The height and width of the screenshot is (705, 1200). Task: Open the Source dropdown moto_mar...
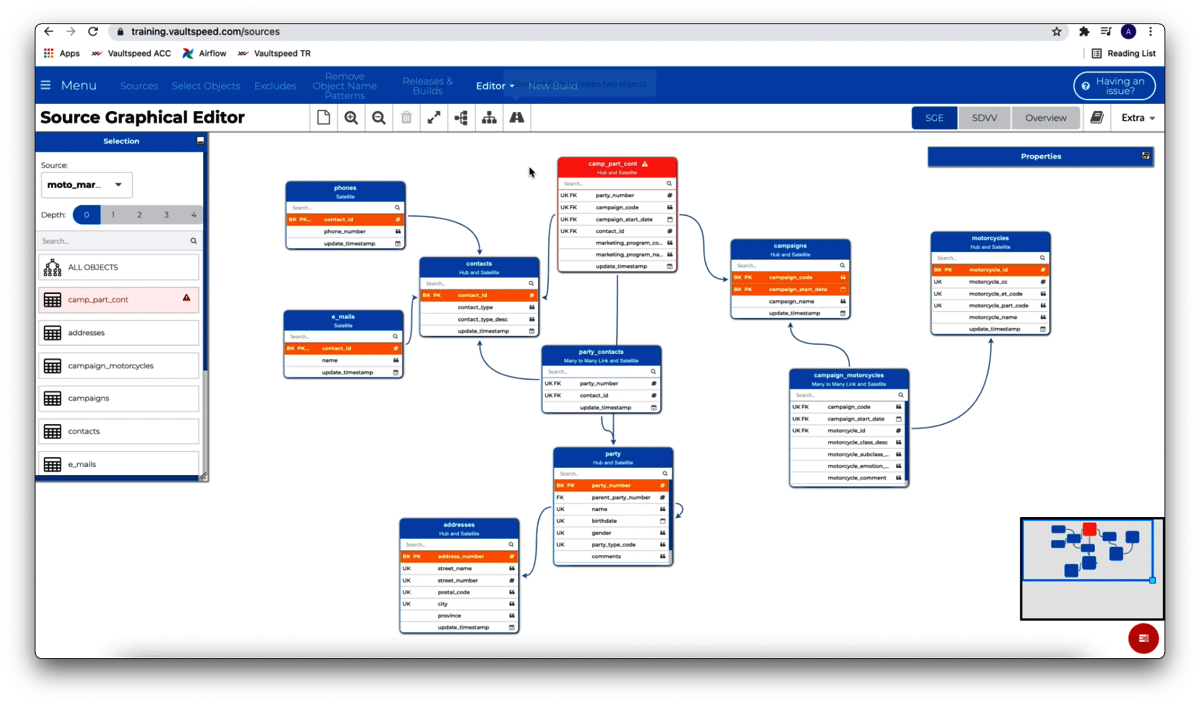pos(86,185)
